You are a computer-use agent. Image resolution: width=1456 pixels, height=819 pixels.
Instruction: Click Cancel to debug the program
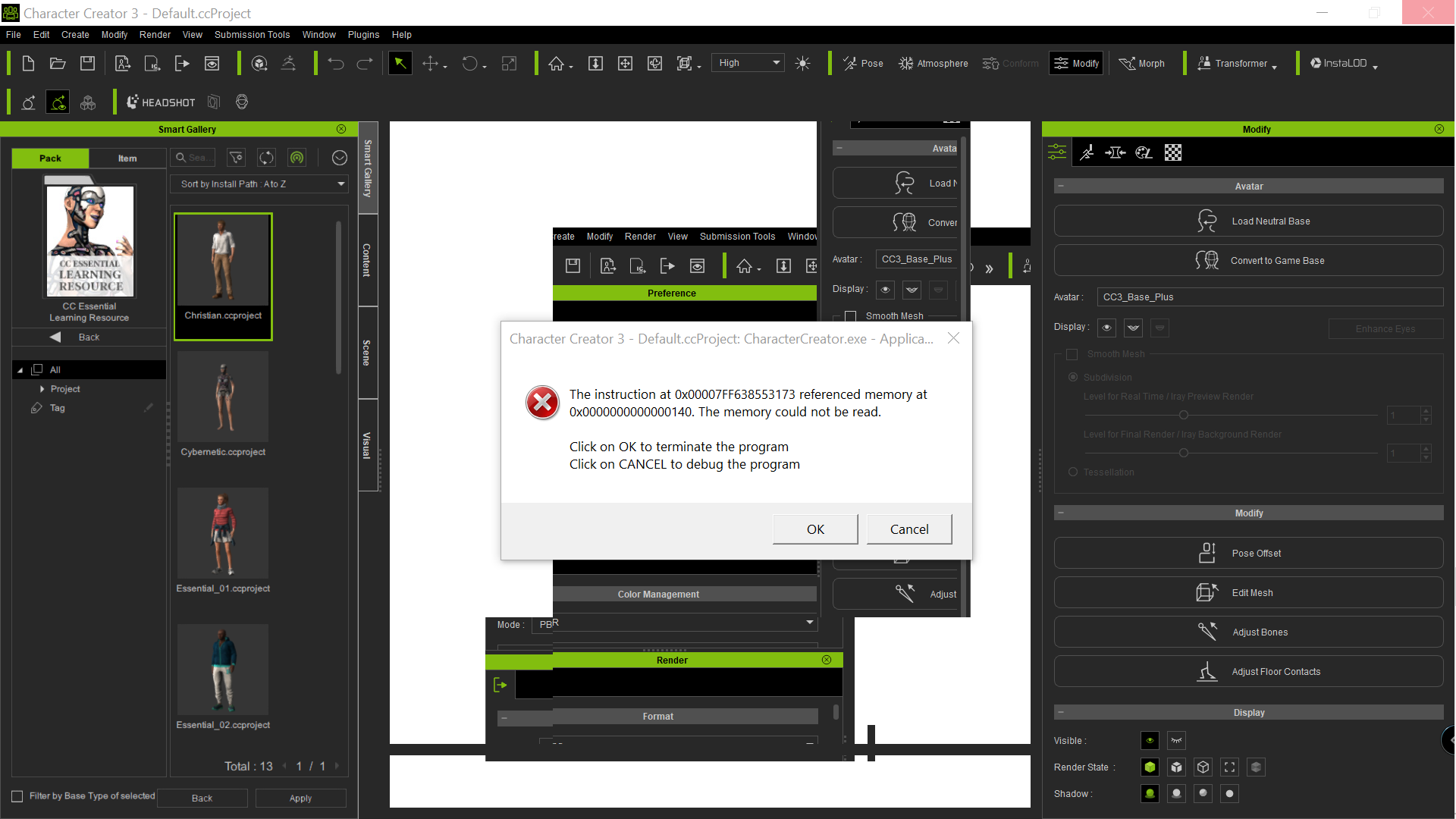908,529
